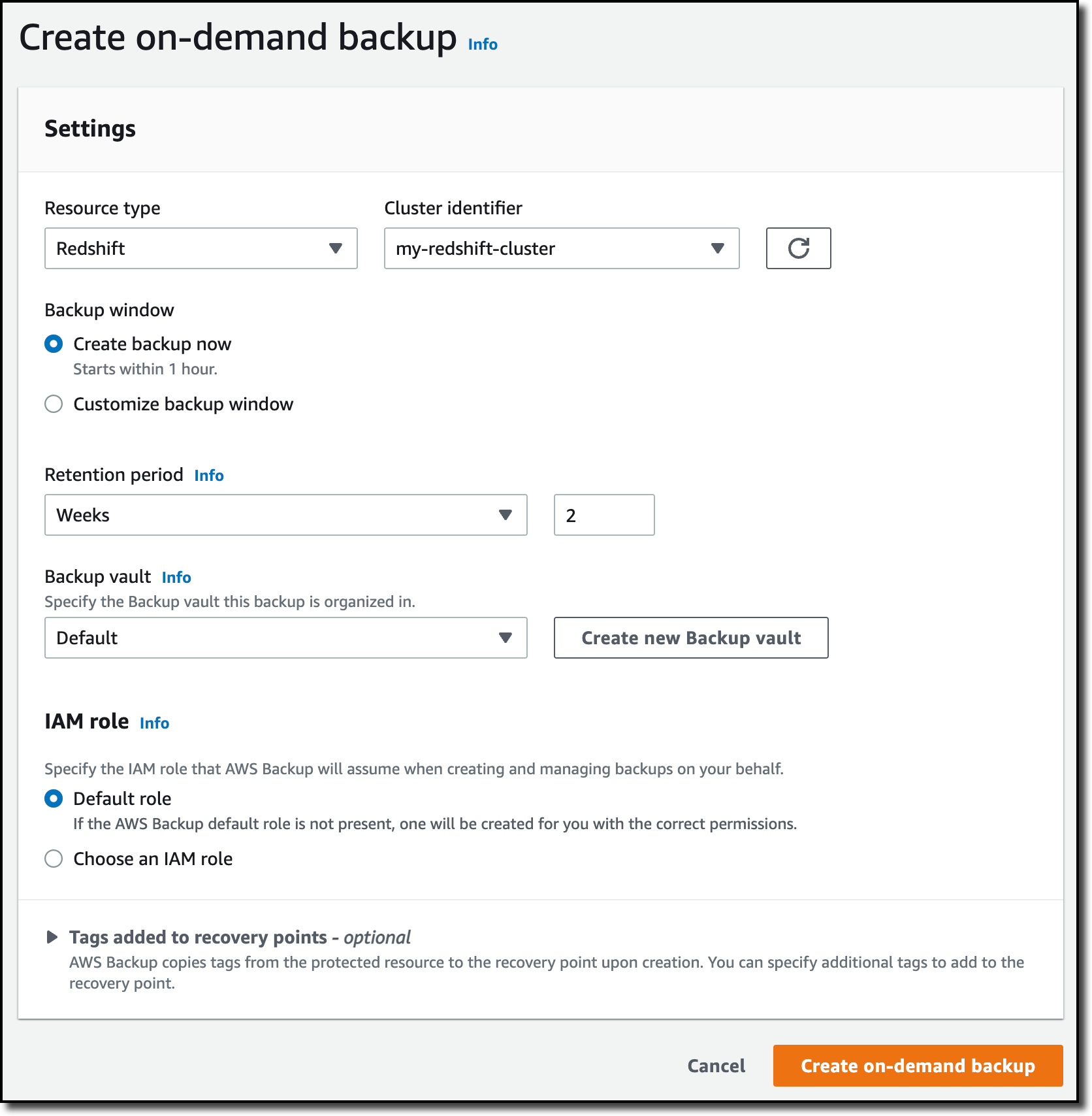Open the Retention period Info link
The width and height of the screenshot is (1092, 1116).
click(209, 476)
